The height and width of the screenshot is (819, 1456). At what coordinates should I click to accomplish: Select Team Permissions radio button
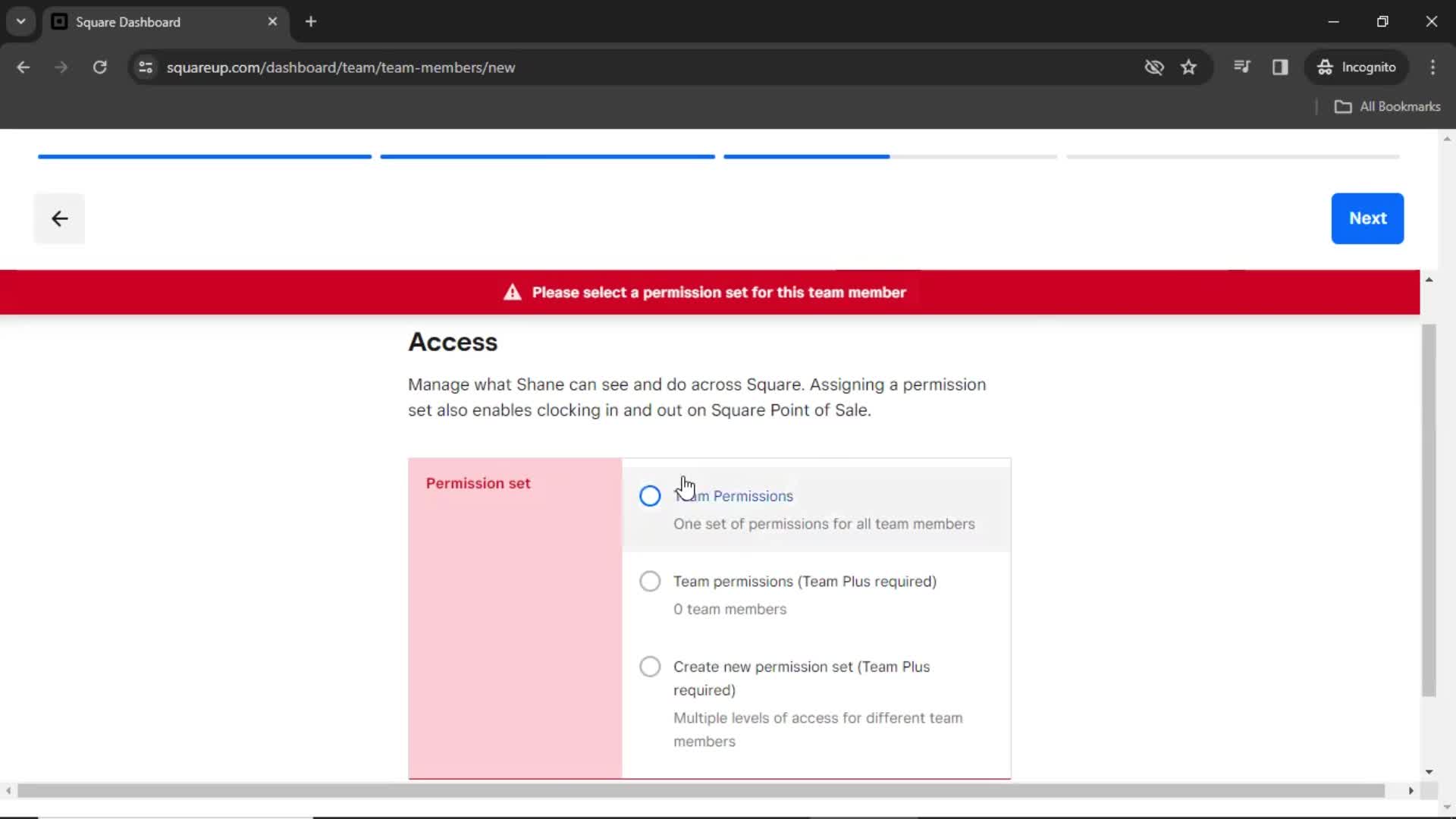point(649,496)
